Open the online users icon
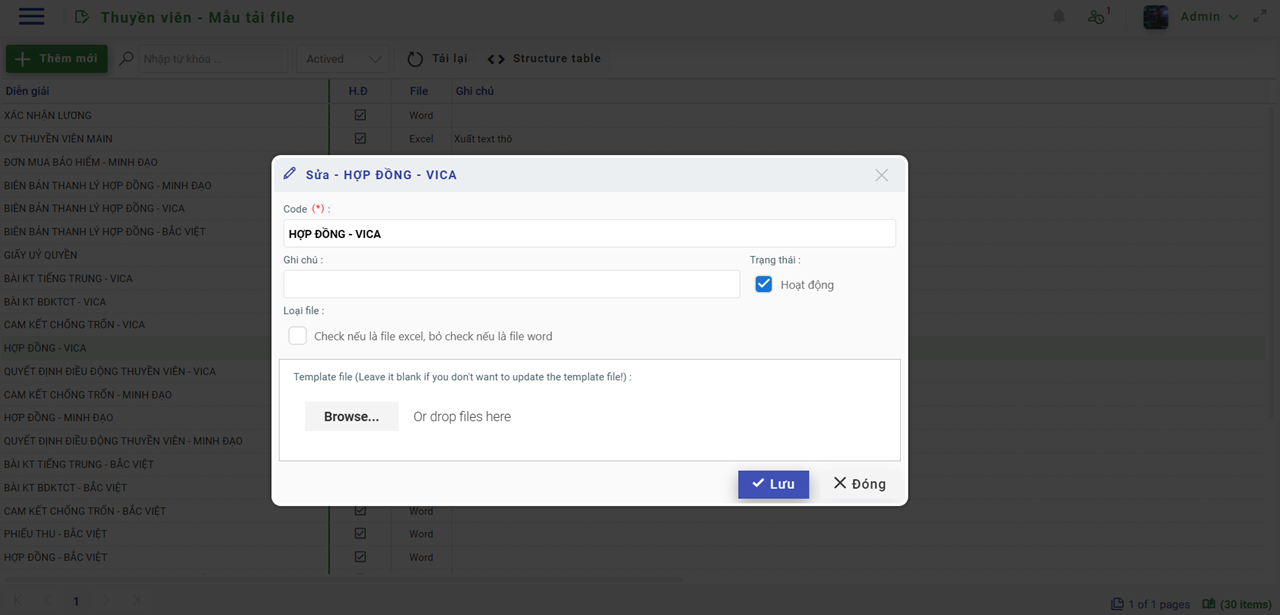 pos(1097,17)
